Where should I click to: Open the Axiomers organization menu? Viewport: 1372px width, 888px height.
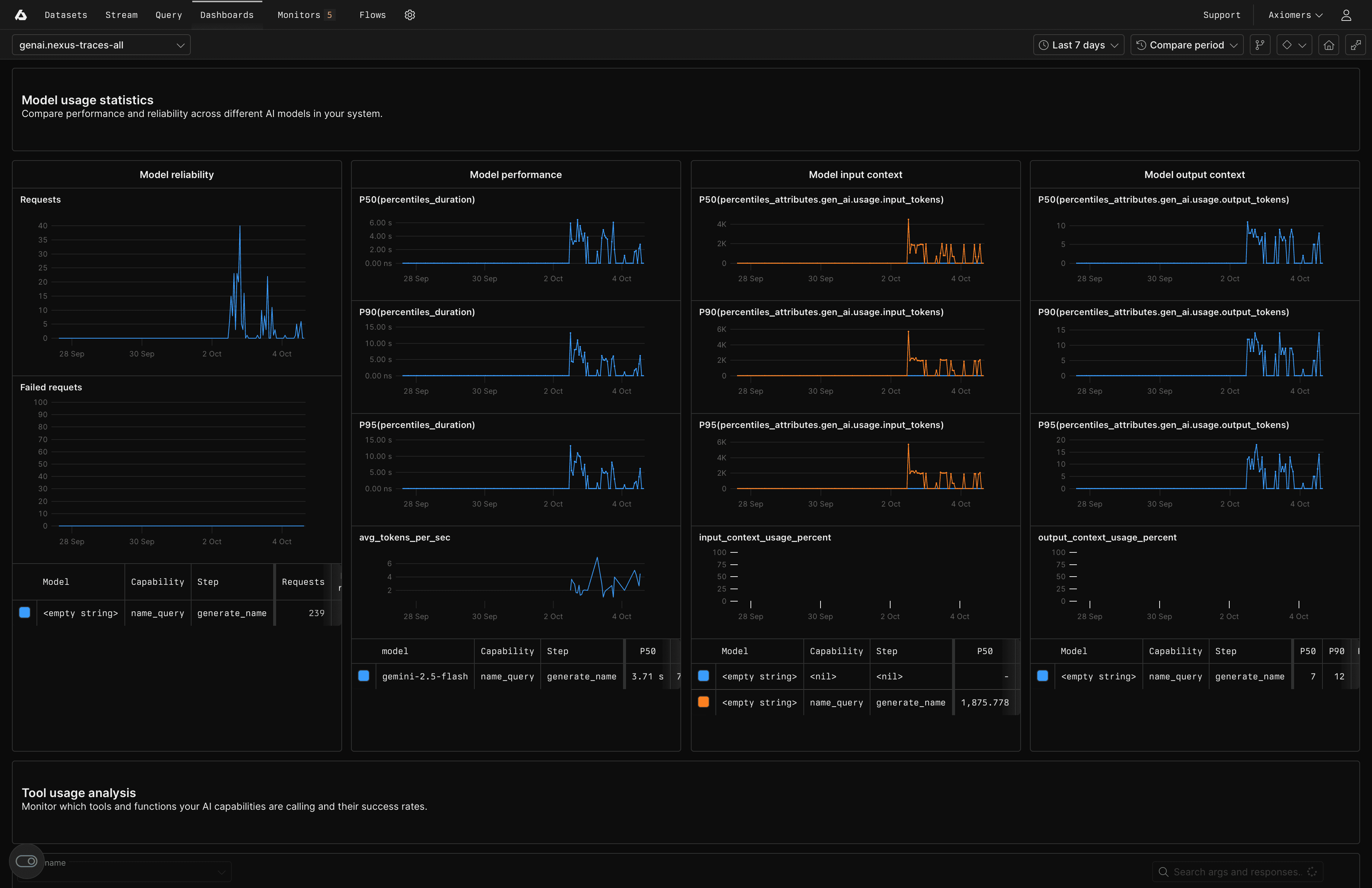1295,15
